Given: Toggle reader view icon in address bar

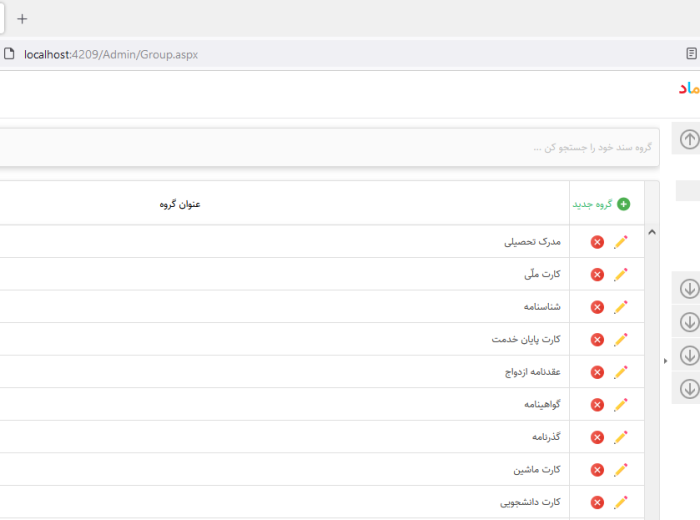Looking at the screenshot, I should click(691, 54).
